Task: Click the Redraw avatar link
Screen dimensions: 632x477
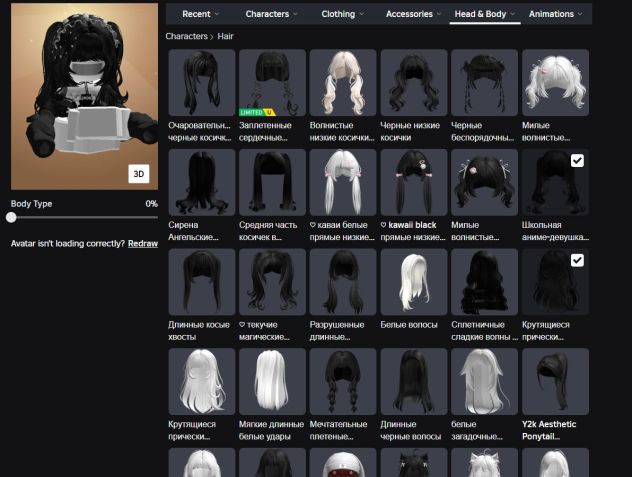Action: click(x=143, y=244)
